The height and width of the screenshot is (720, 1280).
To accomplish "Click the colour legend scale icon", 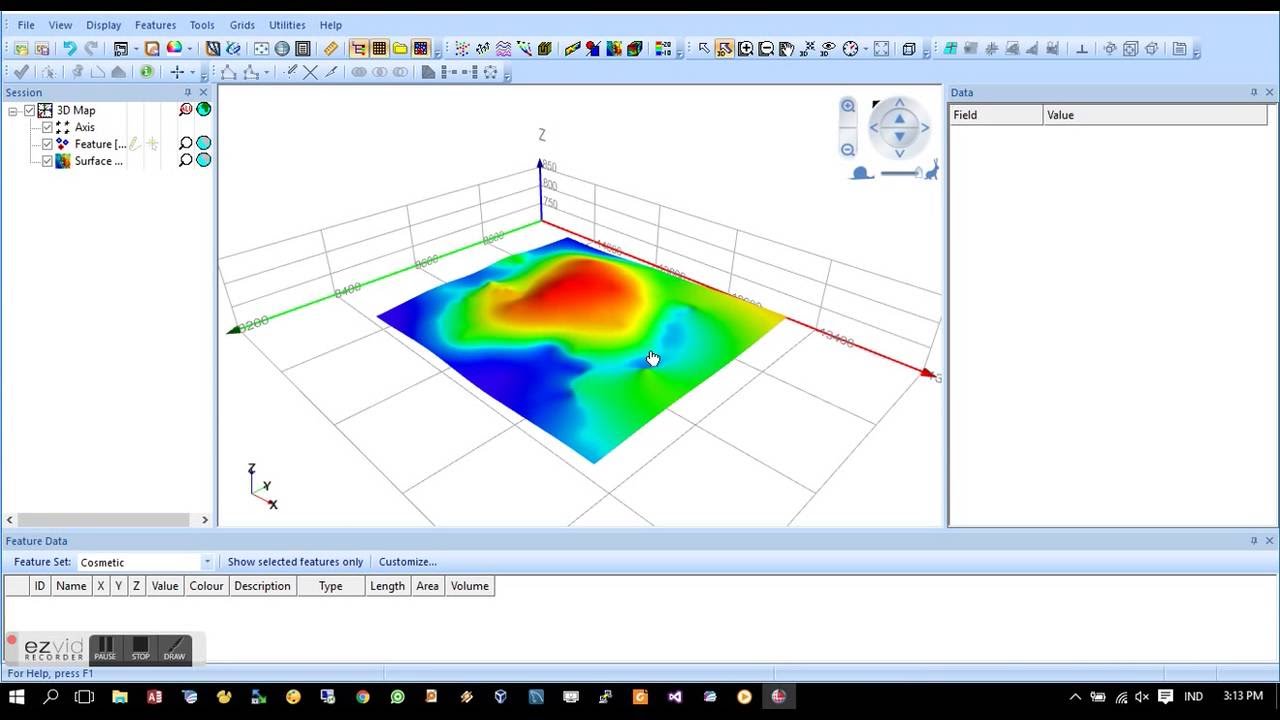I will 662,48.
